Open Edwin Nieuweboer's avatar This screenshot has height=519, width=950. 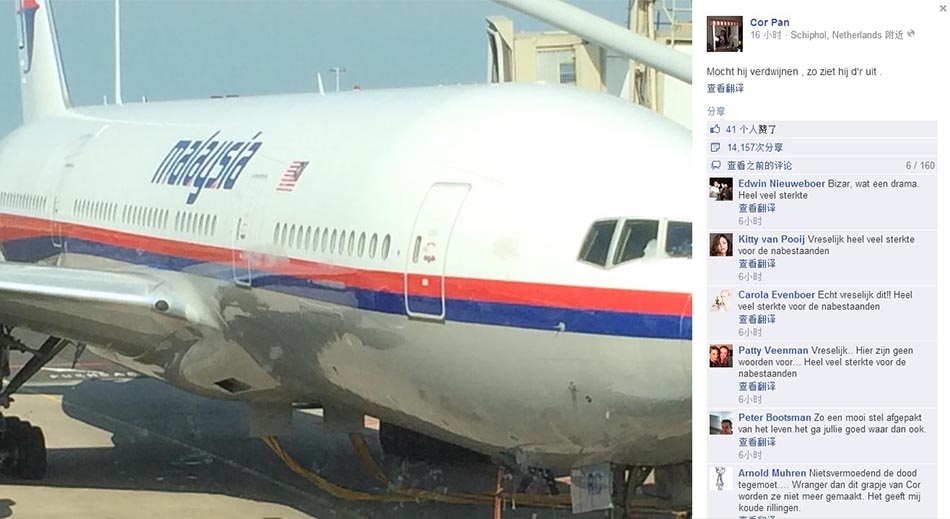(721, 190)
